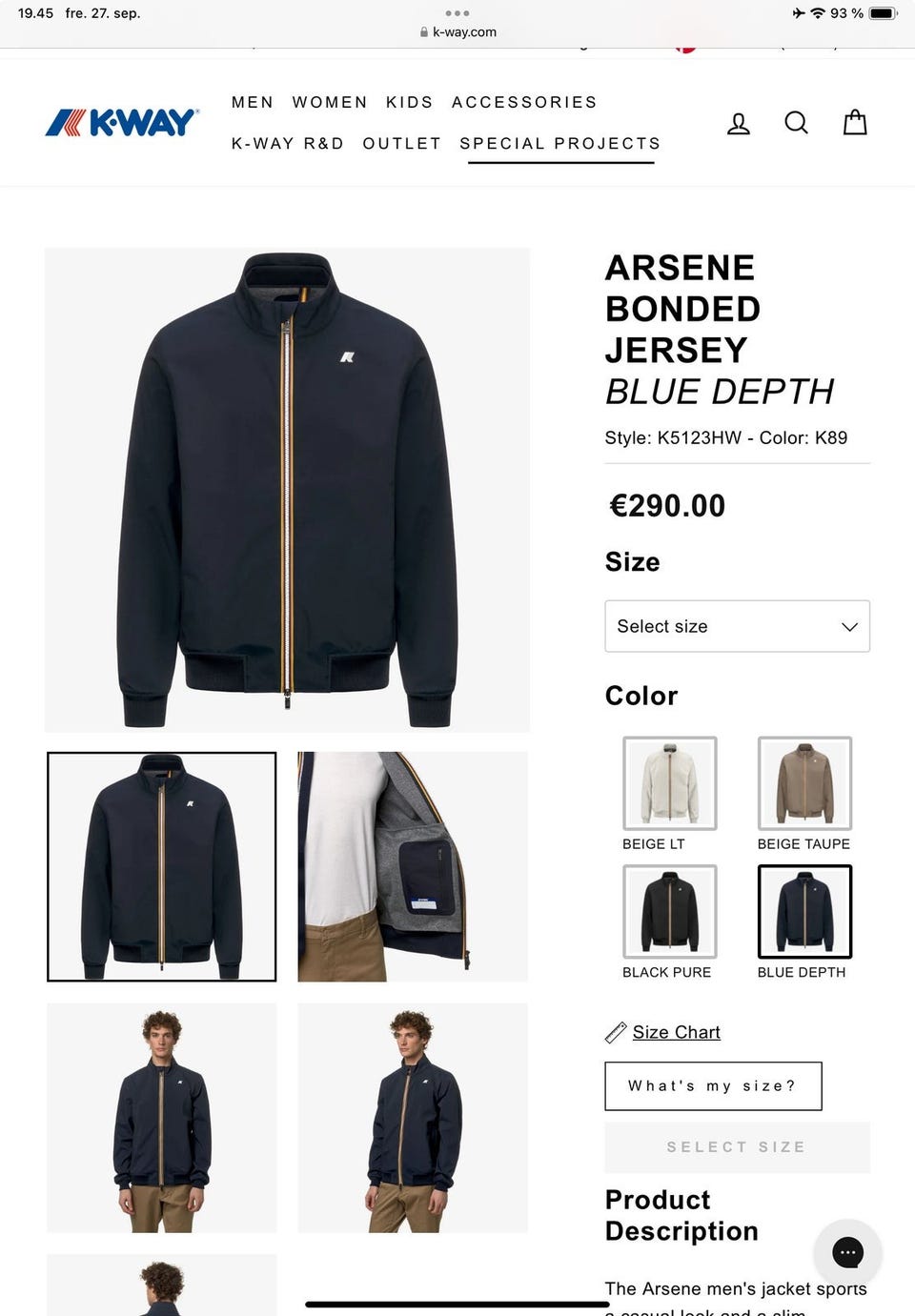915x1316 pixels.
Task: Open the Select size dropdown
Action: (x=738, y=626)
